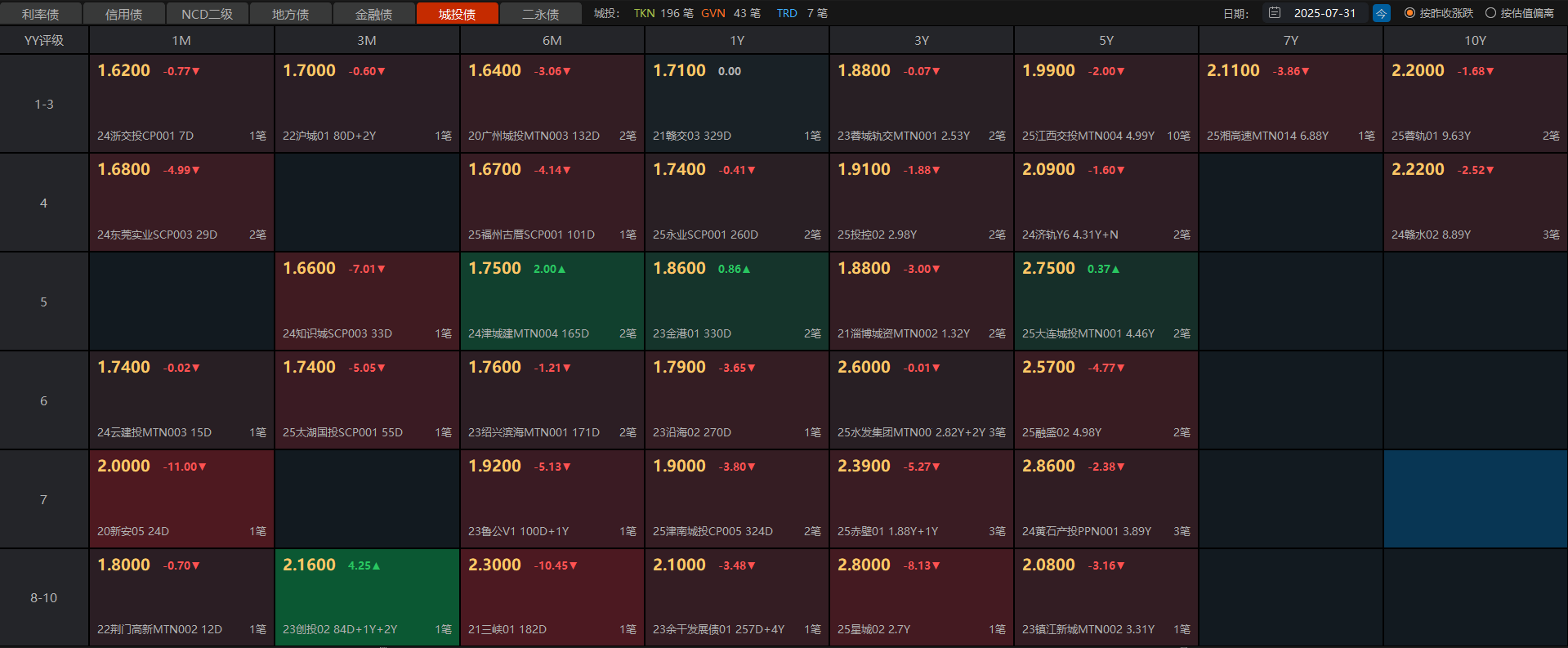1568x648 pixels.
Task: Click the 3M column header
Action: [x=367, y=40]
